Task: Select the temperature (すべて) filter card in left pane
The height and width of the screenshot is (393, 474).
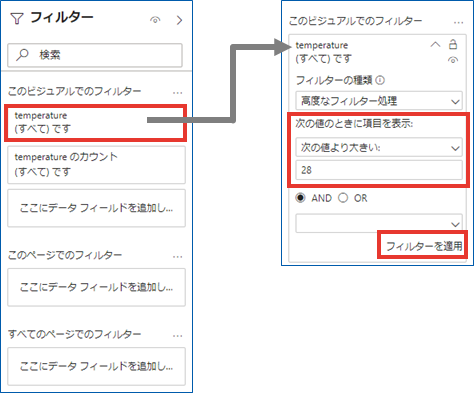Action: pos(95,123)
